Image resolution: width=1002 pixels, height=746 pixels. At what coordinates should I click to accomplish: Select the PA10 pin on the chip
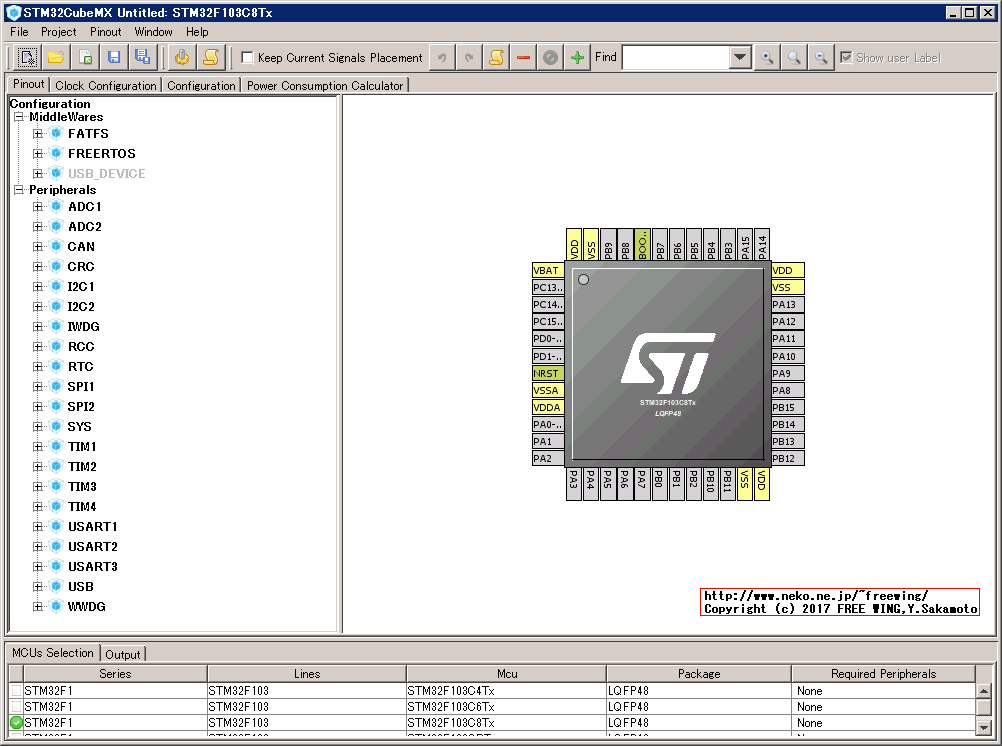point(787,356)
